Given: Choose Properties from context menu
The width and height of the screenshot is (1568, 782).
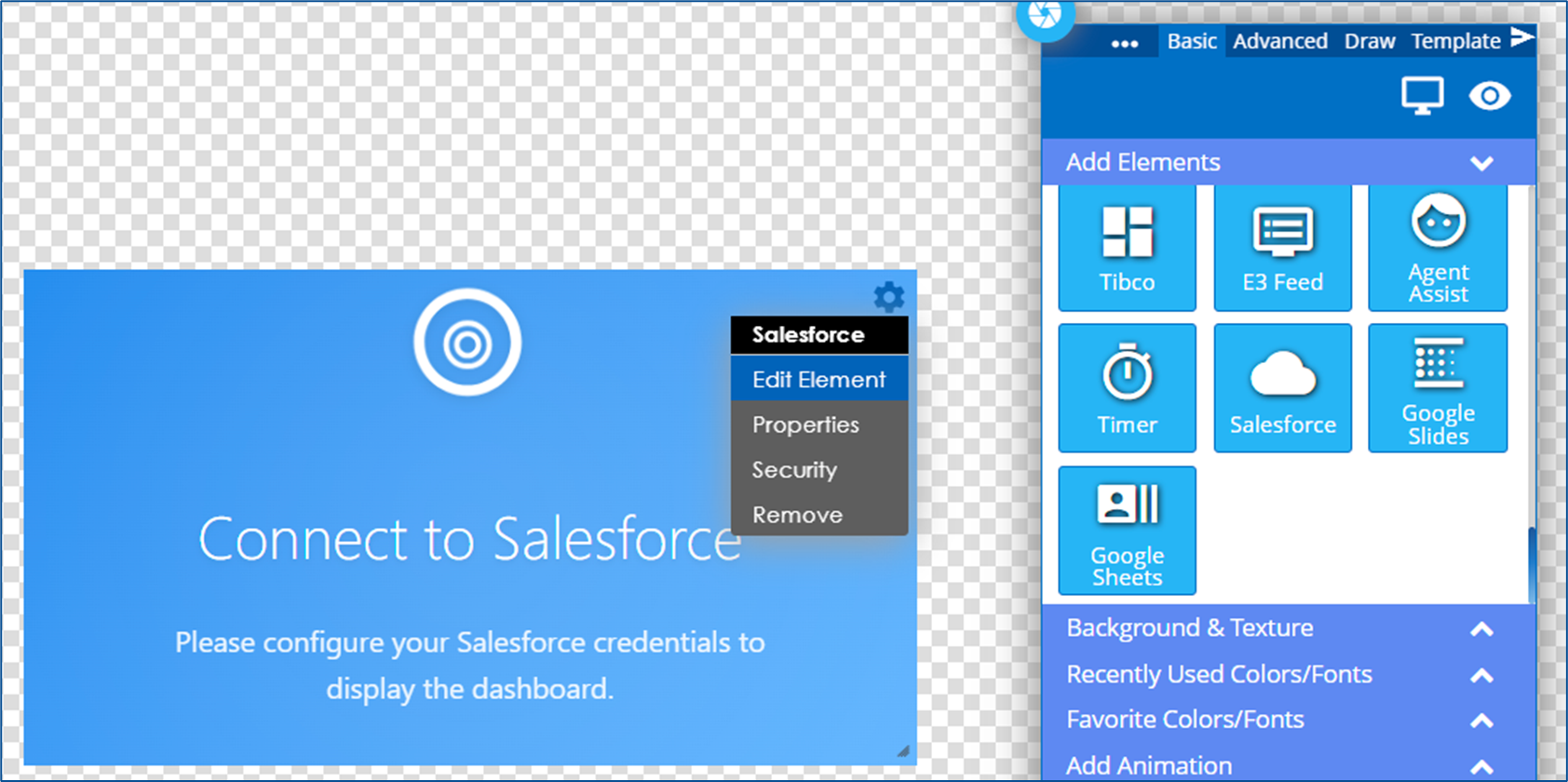Looking at the screenshot, I should (x=819, y=425).
